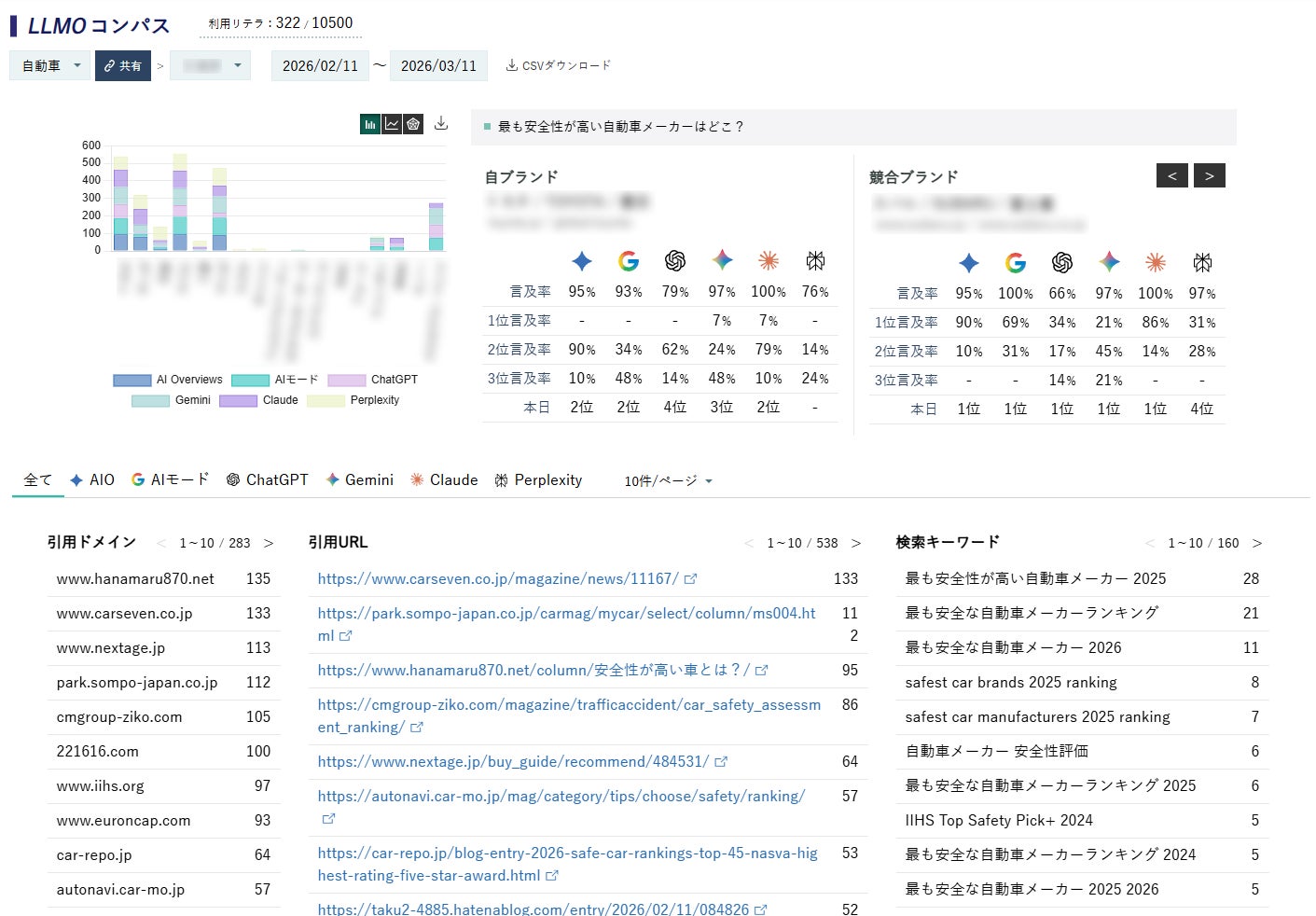Click the Gemini icon in 競合ブランド table
The width and height of the screenshot is (1316, 916).
pos(1109,262)
